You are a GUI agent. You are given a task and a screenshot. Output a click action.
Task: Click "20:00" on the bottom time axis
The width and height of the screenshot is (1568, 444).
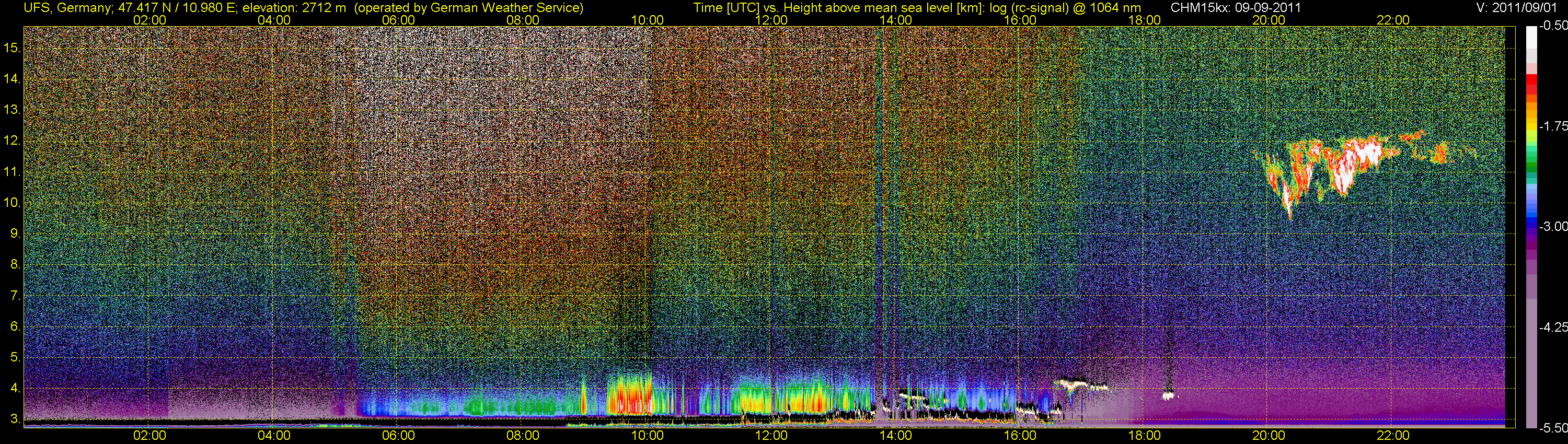(x=1269, y=436)
